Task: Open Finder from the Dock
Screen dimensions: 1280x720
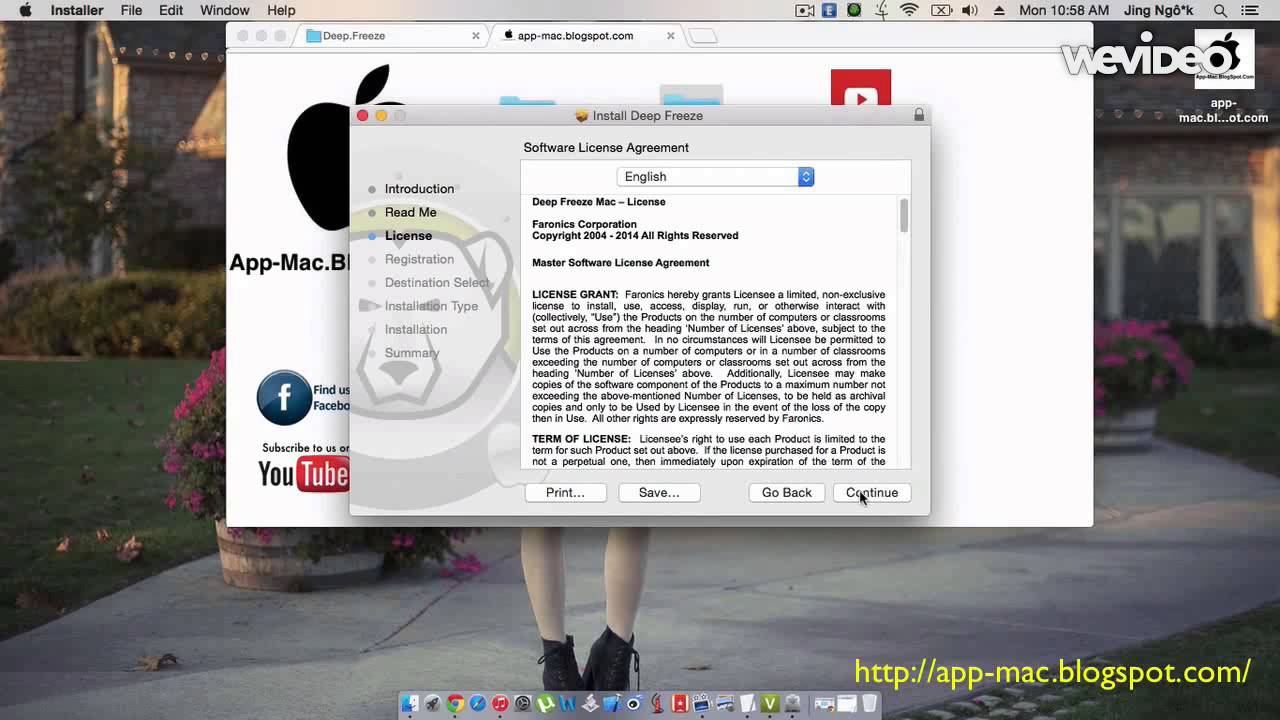Action: [x=410, y=704]
